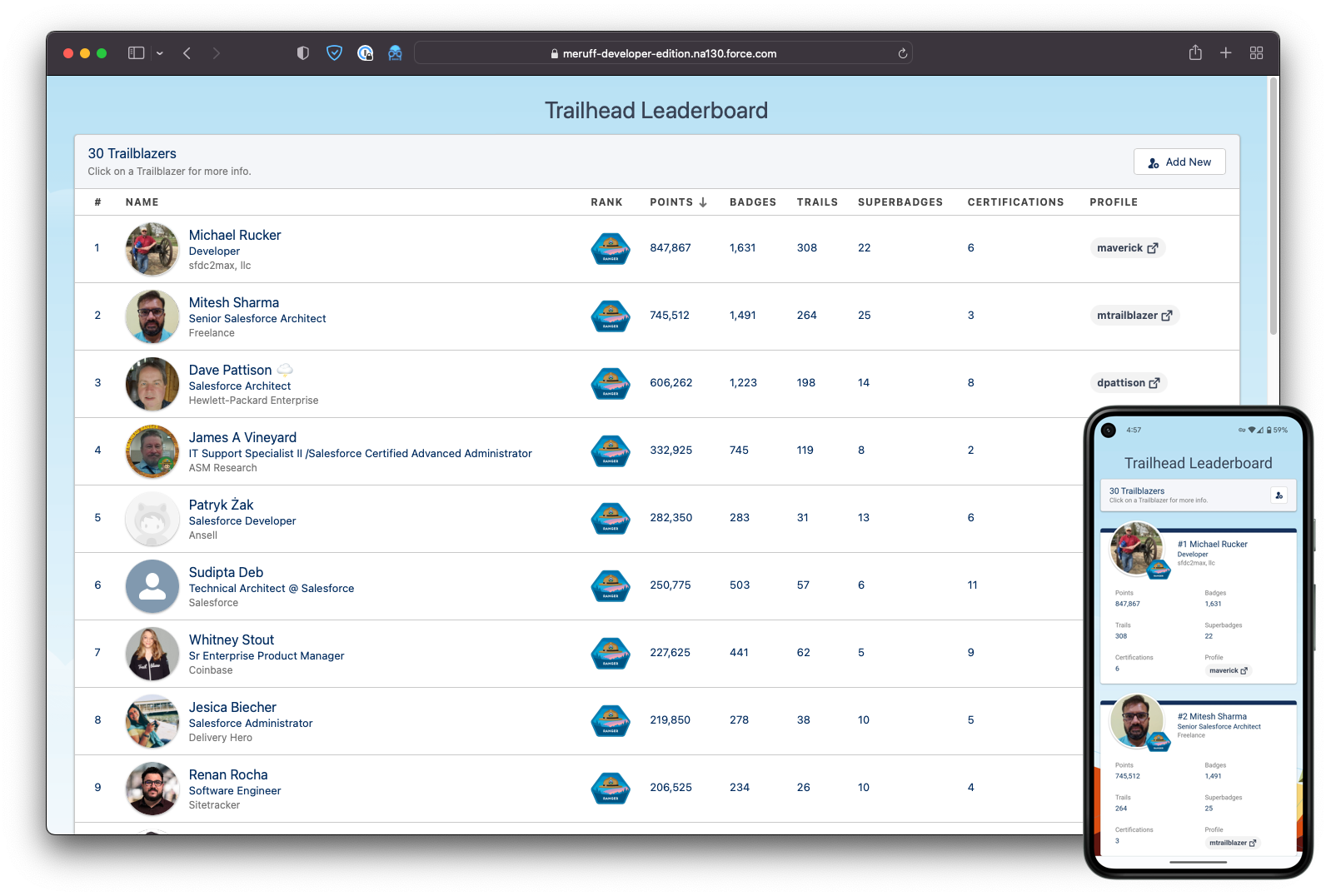Click Jesica Biecher's name

pyautogui.click(x=232, y=707)
